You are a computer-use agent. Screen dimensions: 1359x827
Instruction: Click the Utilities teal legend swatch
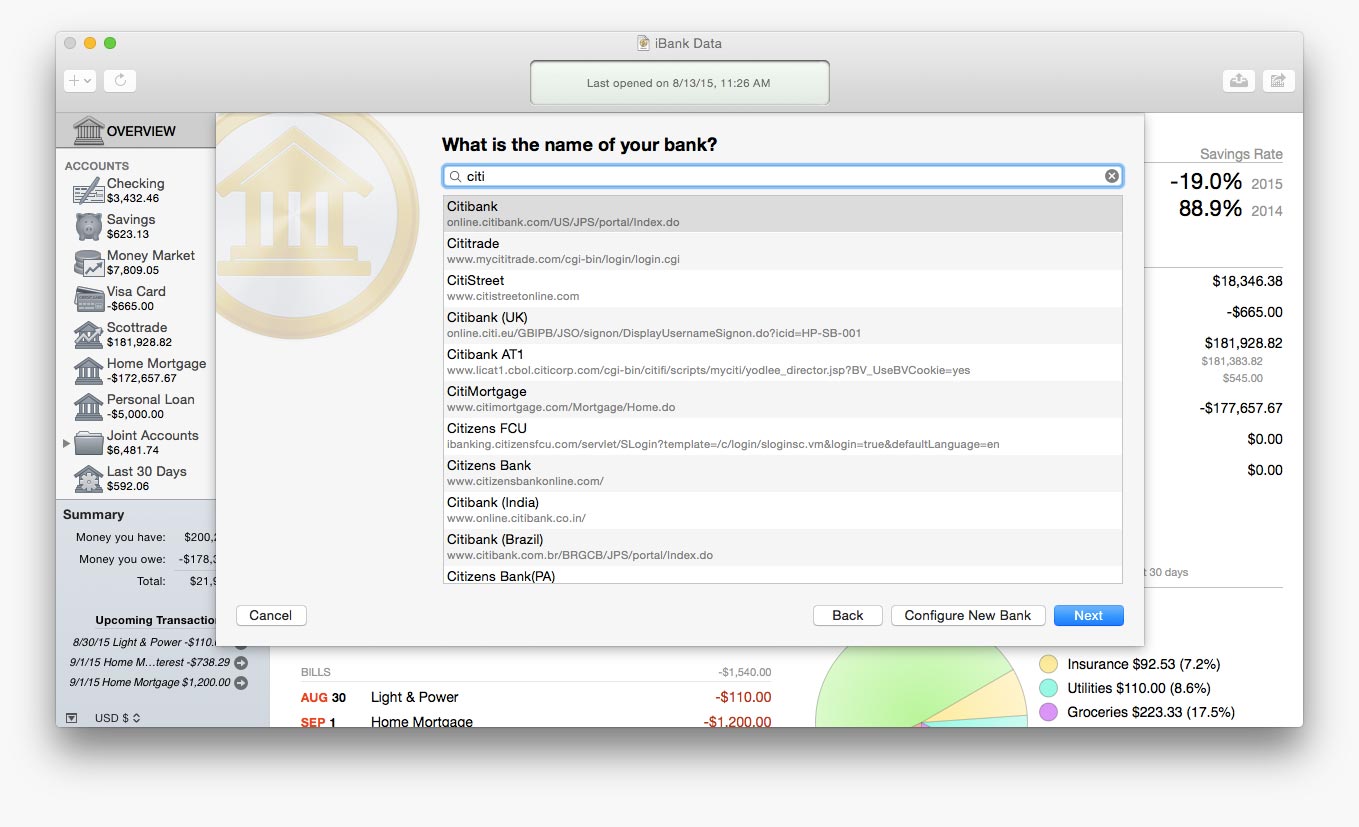pyautogui.click(x=1048, y=688)
